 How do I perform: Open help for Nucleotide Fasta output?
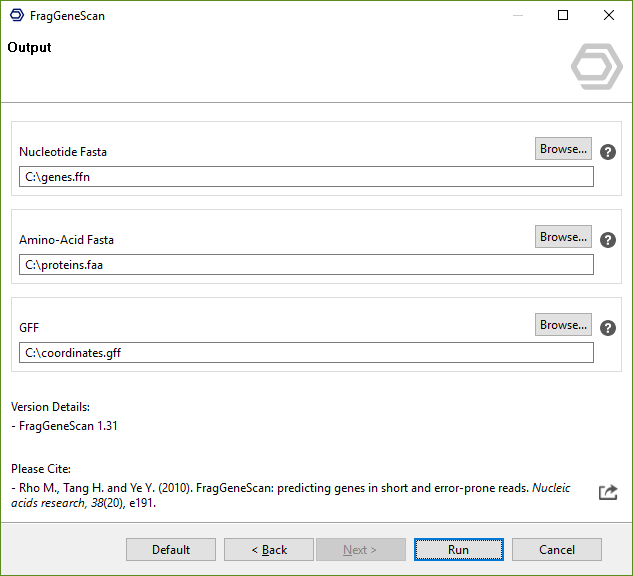(608, 152)
